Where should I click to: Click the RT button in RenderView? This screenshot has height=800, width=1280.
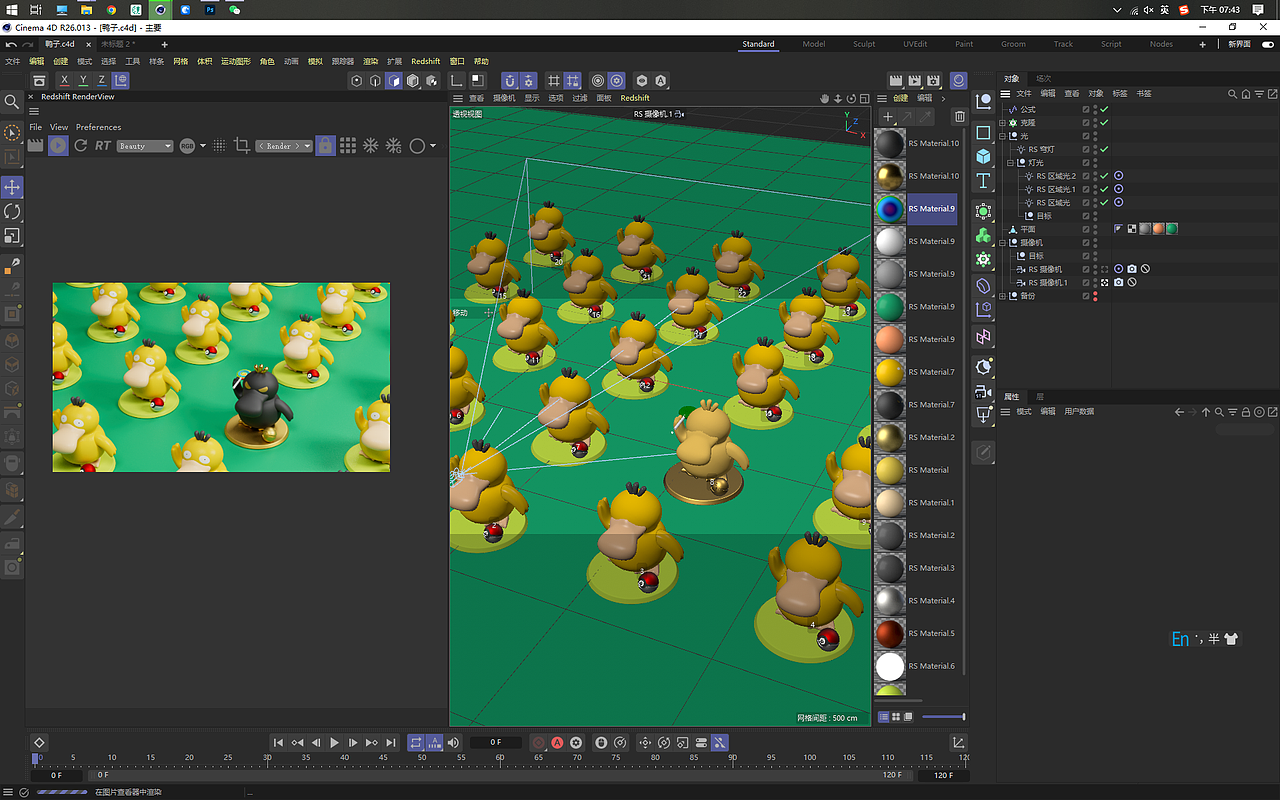click(x=103, y=146)
